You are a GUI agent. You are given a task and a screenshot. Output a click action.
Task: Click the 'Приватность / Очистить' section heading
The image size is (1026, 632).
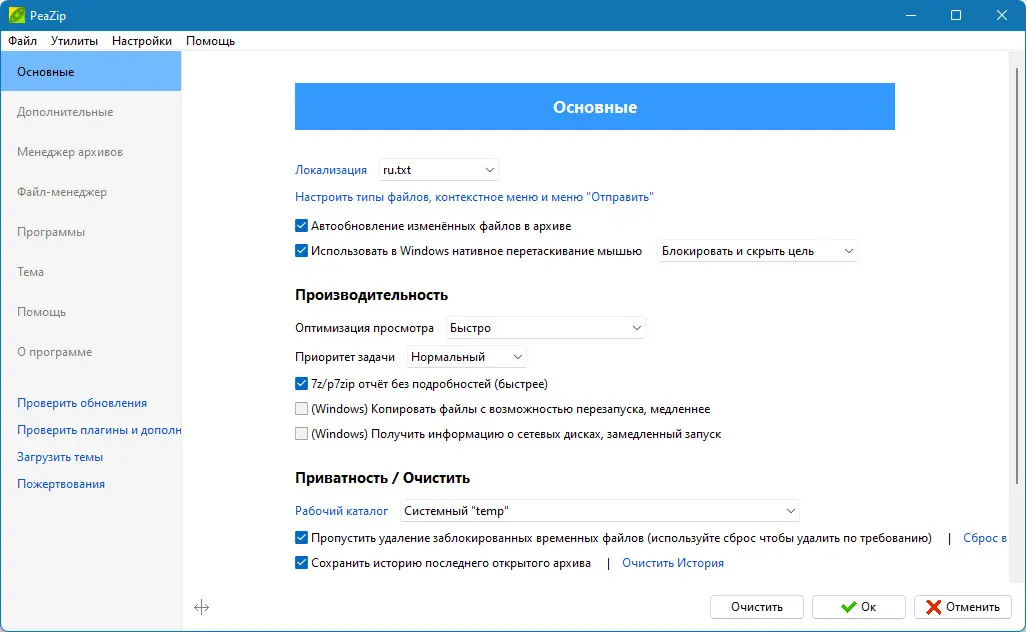pos(382,478)
